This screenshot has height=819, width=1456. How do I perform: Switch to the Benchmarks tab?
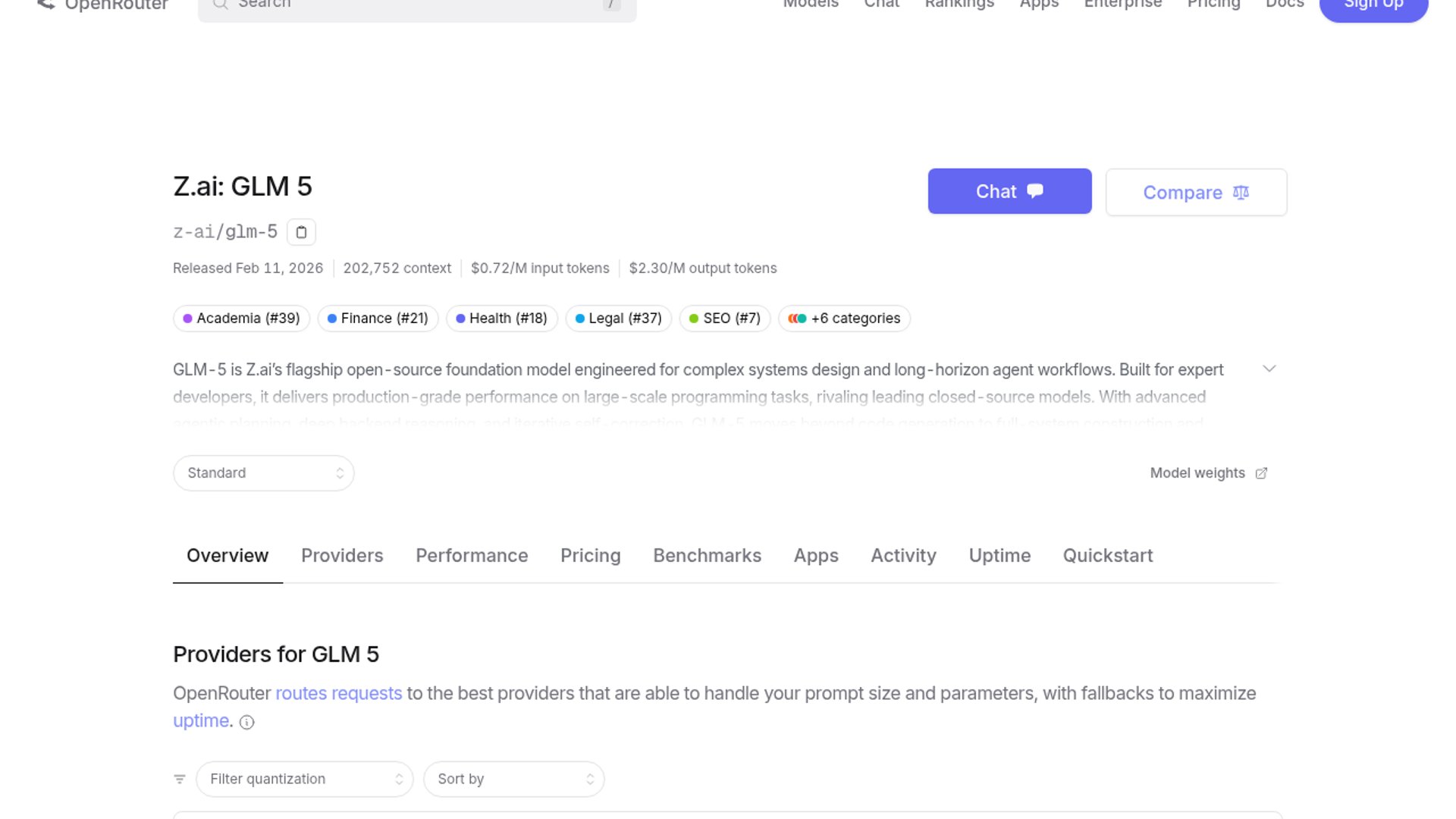pos(707,556)
